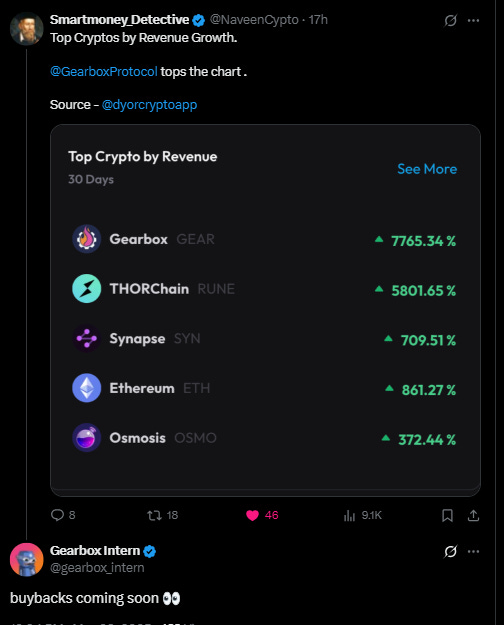This screenshot has width=504, height=625.
Task: Toggle the pink like heart
Action: pos(252,515)
